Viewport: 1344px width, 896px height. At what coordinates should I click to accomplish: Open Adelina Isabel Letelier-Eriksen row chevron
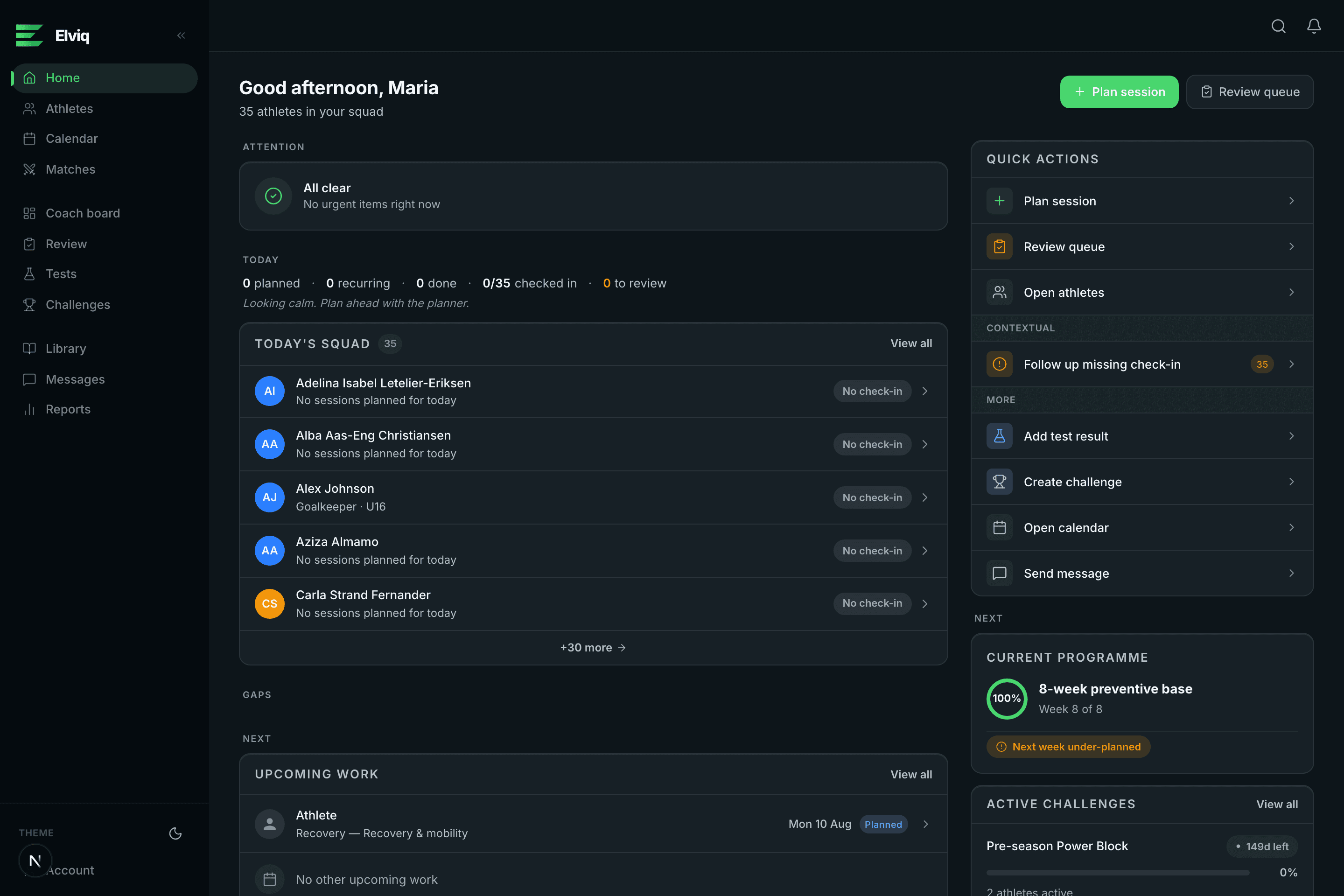tap(924, 391)
